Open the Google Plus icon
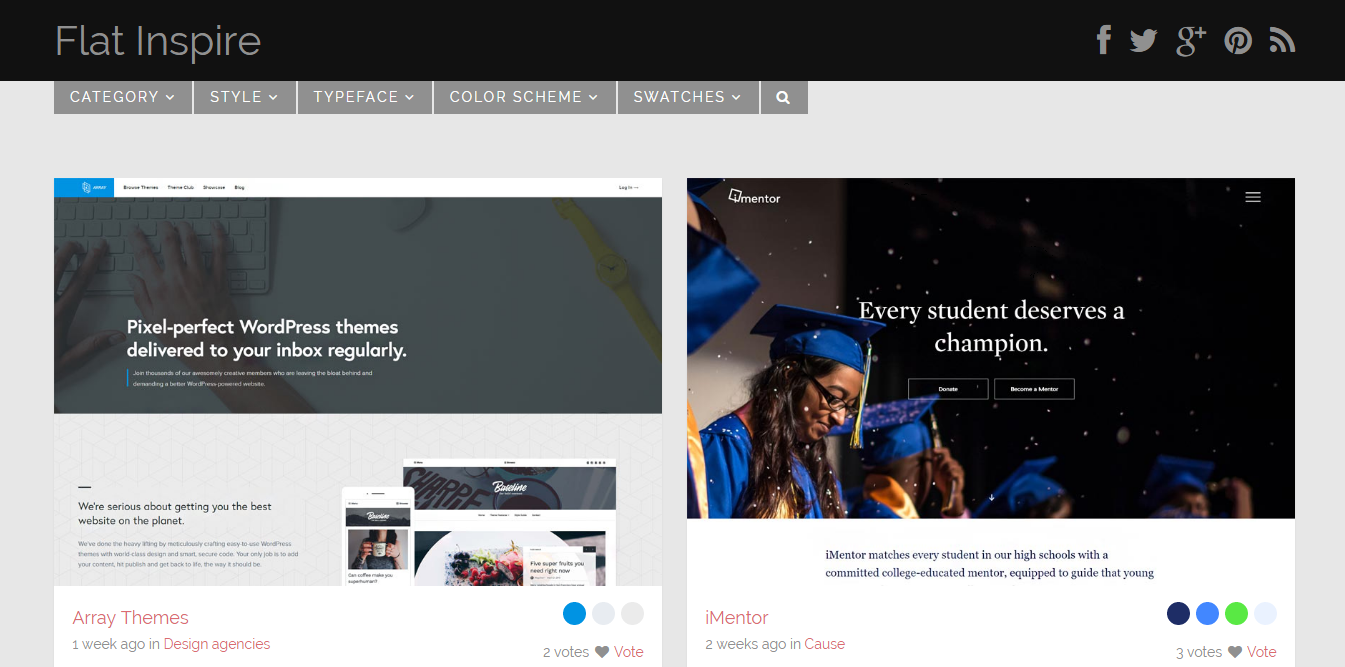Screen dimensions: 1345x667 [1190, 41]
